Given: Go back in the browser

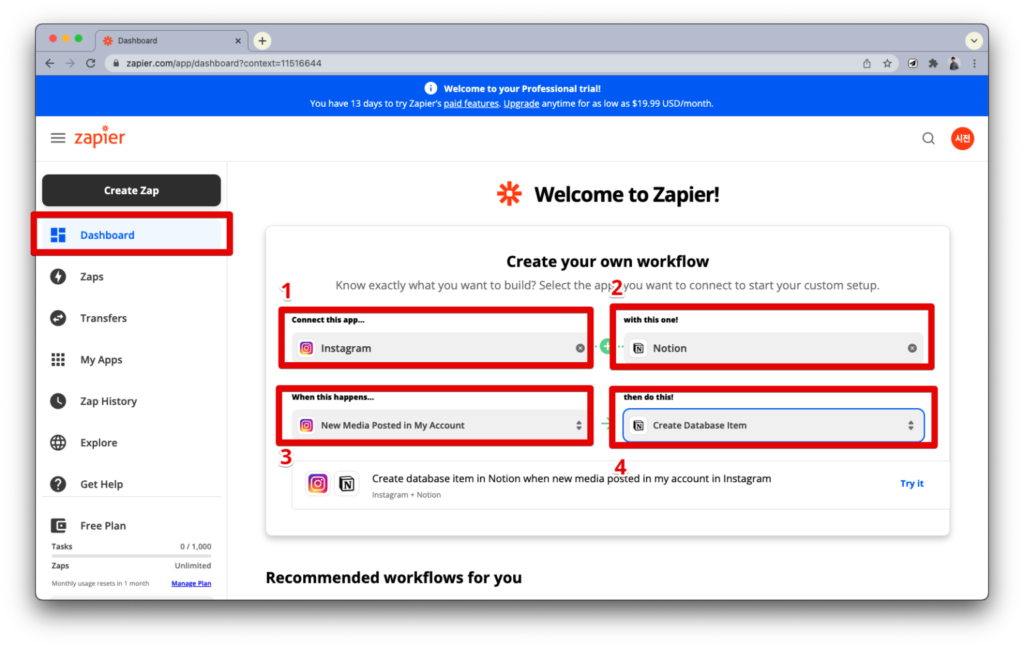Looking at the screenshot, I should tap(50, 63).
